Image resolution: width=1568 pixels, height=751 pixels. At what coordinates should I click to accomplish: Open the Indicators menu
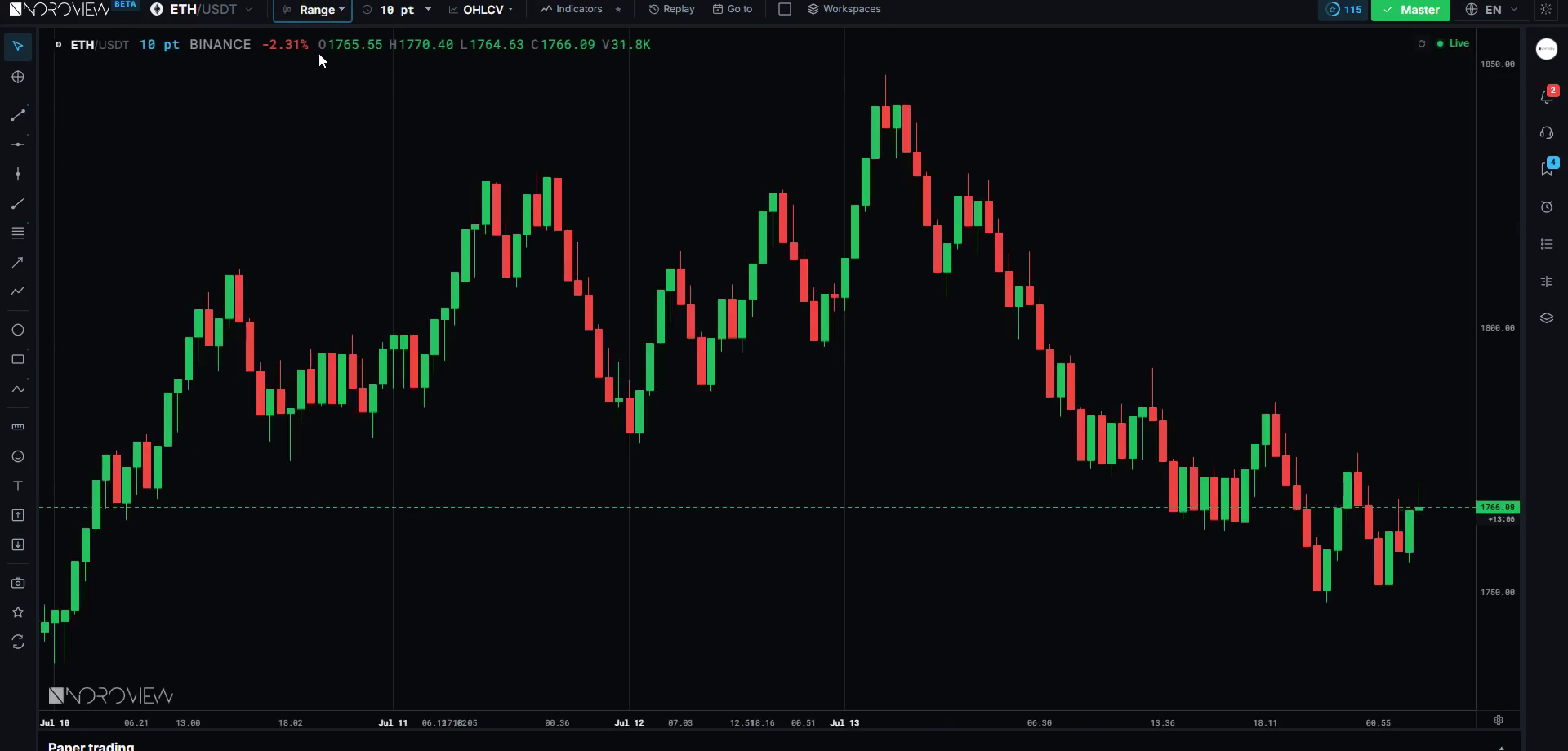coord(572,9)
